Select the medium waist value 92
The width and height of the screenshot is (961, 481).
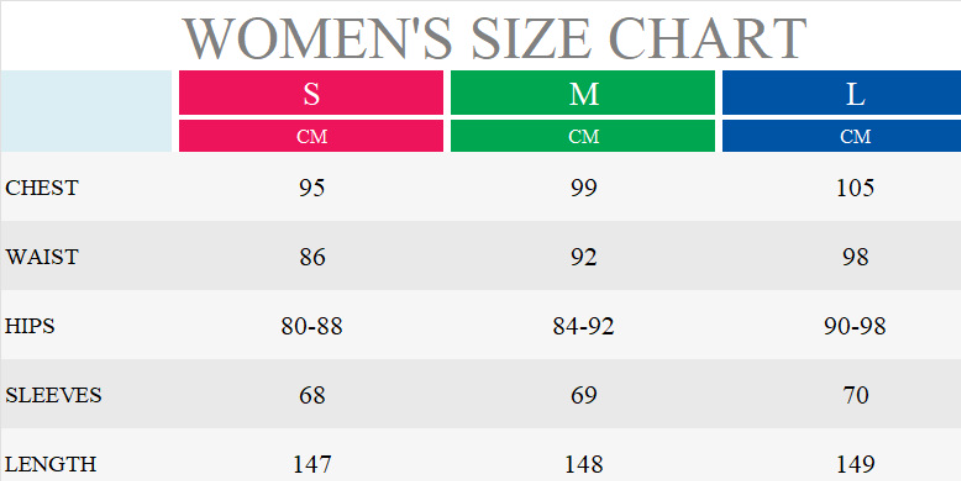pos(584,257)
